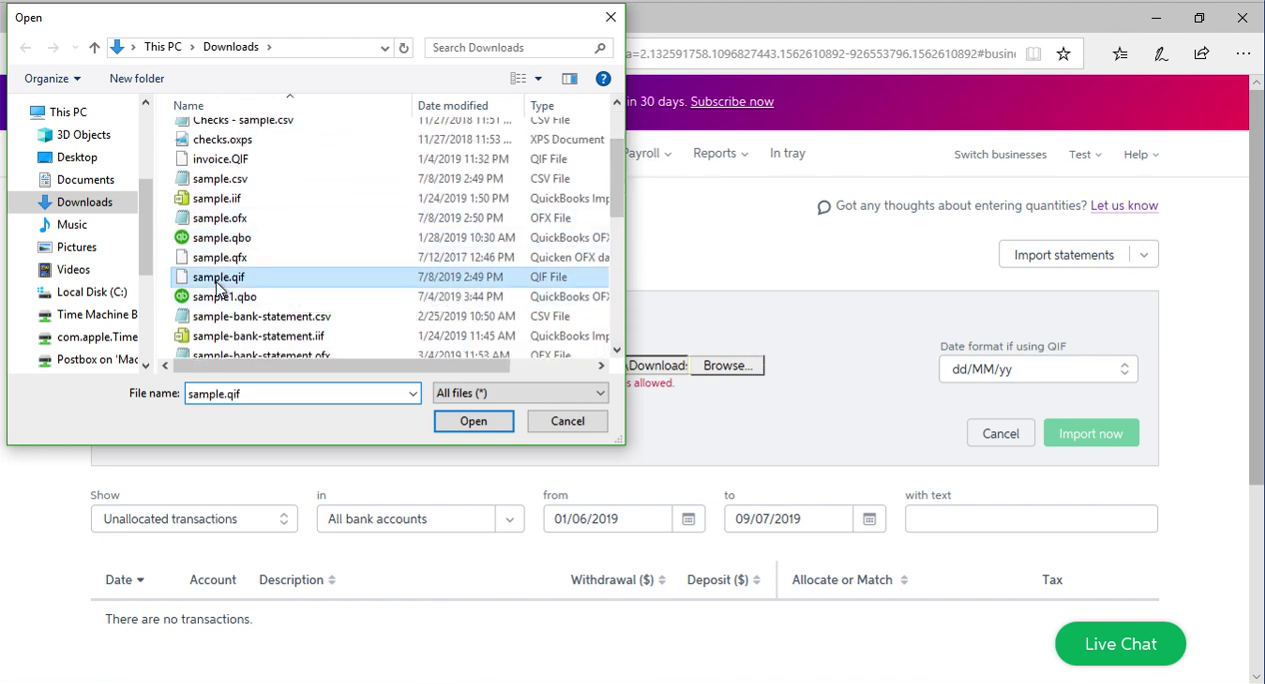Screen dimensions: 1265x684
Task: Click the browser favorites star icon
Action: (1064, 54)
